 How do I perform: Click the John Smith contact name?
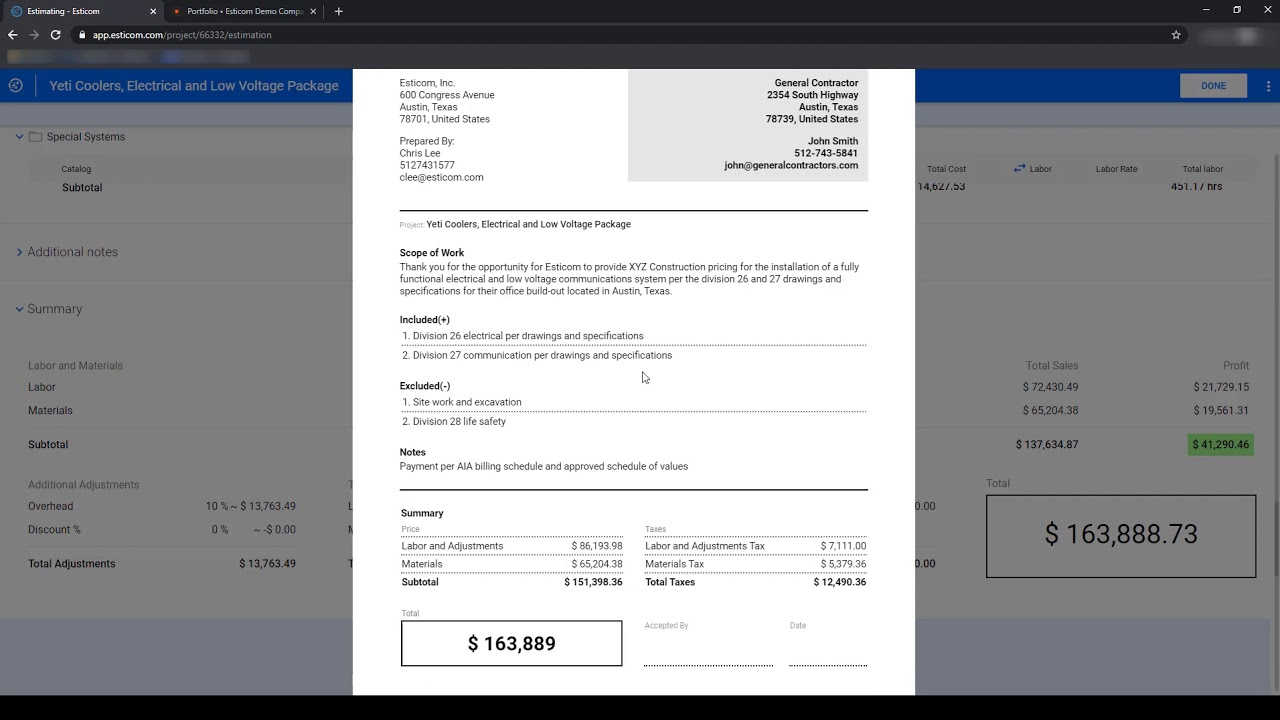click(833, 142)
